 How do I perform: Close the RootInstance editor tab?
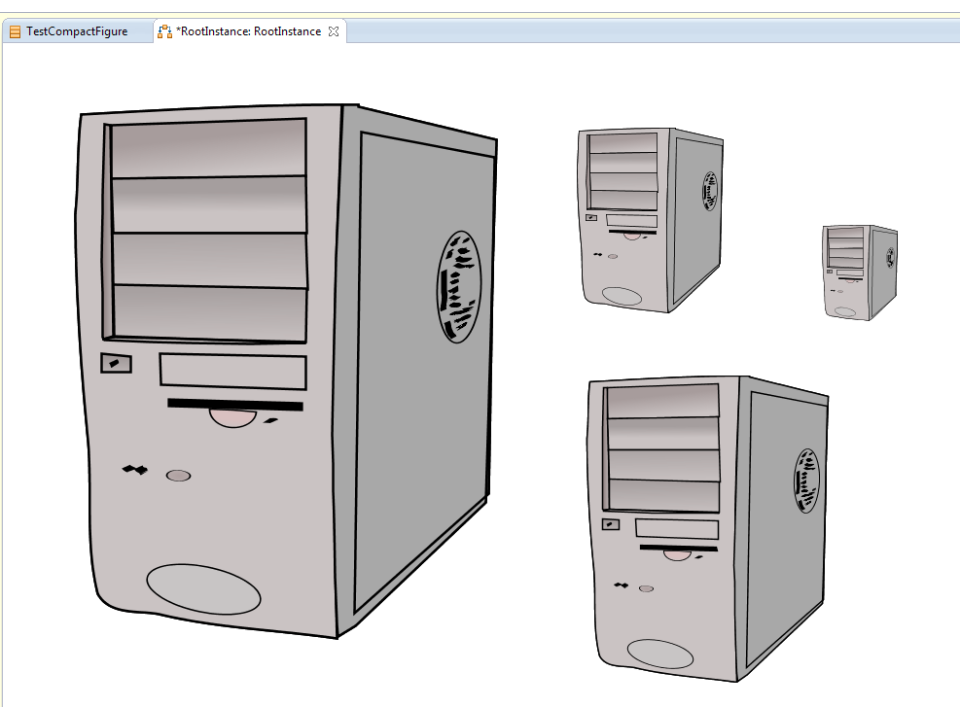point(334,31)
